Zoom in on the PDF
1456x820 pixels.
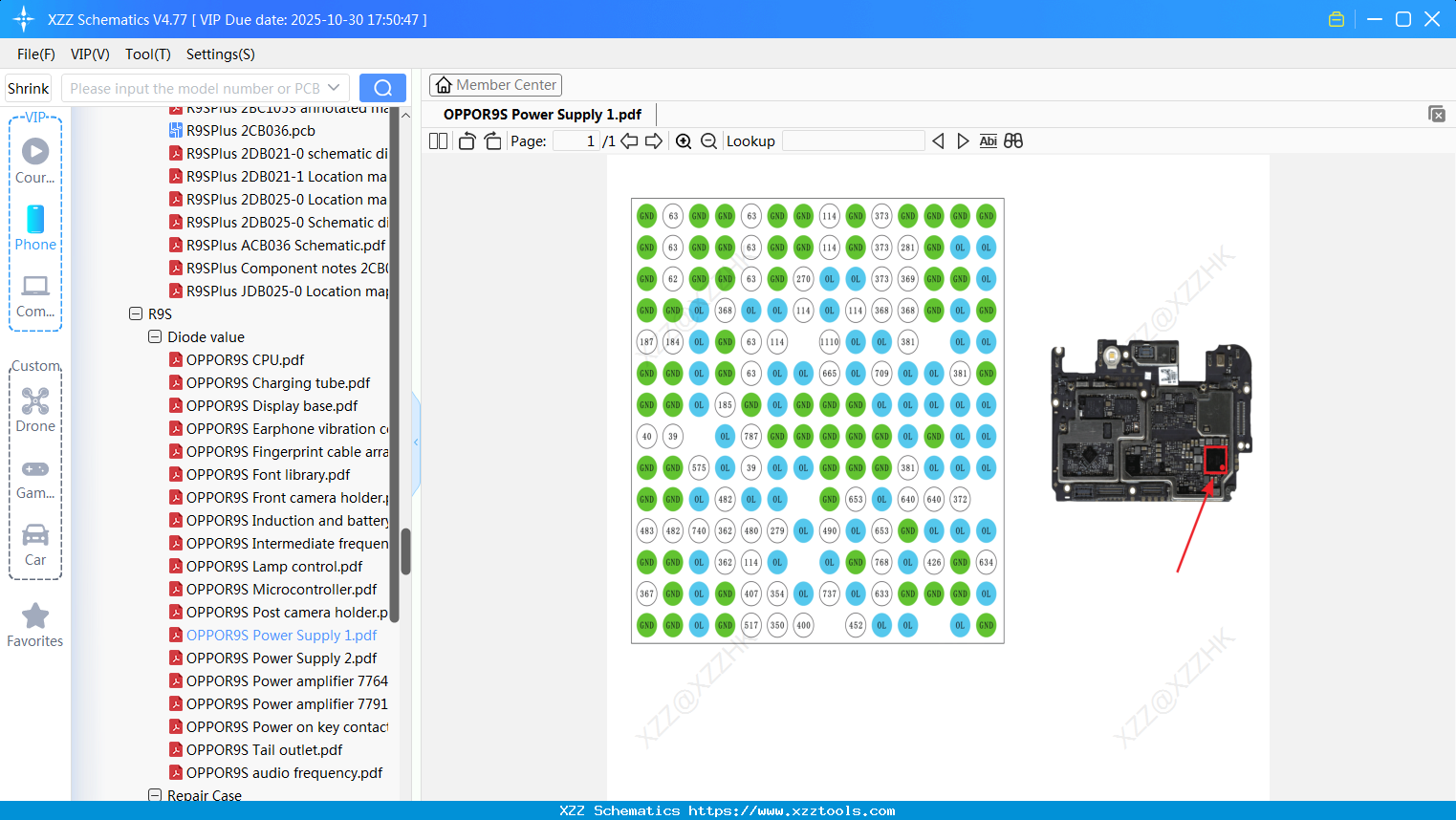684,141
